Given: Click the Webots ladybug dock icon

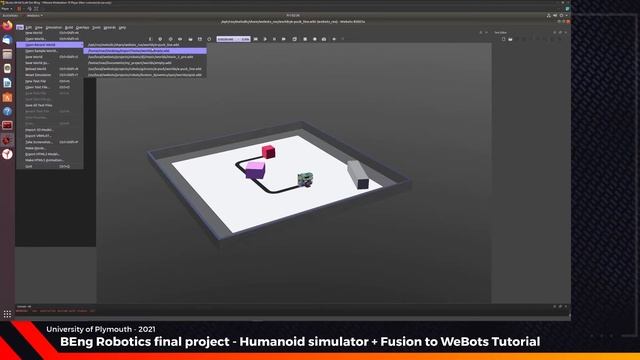Looking at the screenshot, I should click(7, 140).
